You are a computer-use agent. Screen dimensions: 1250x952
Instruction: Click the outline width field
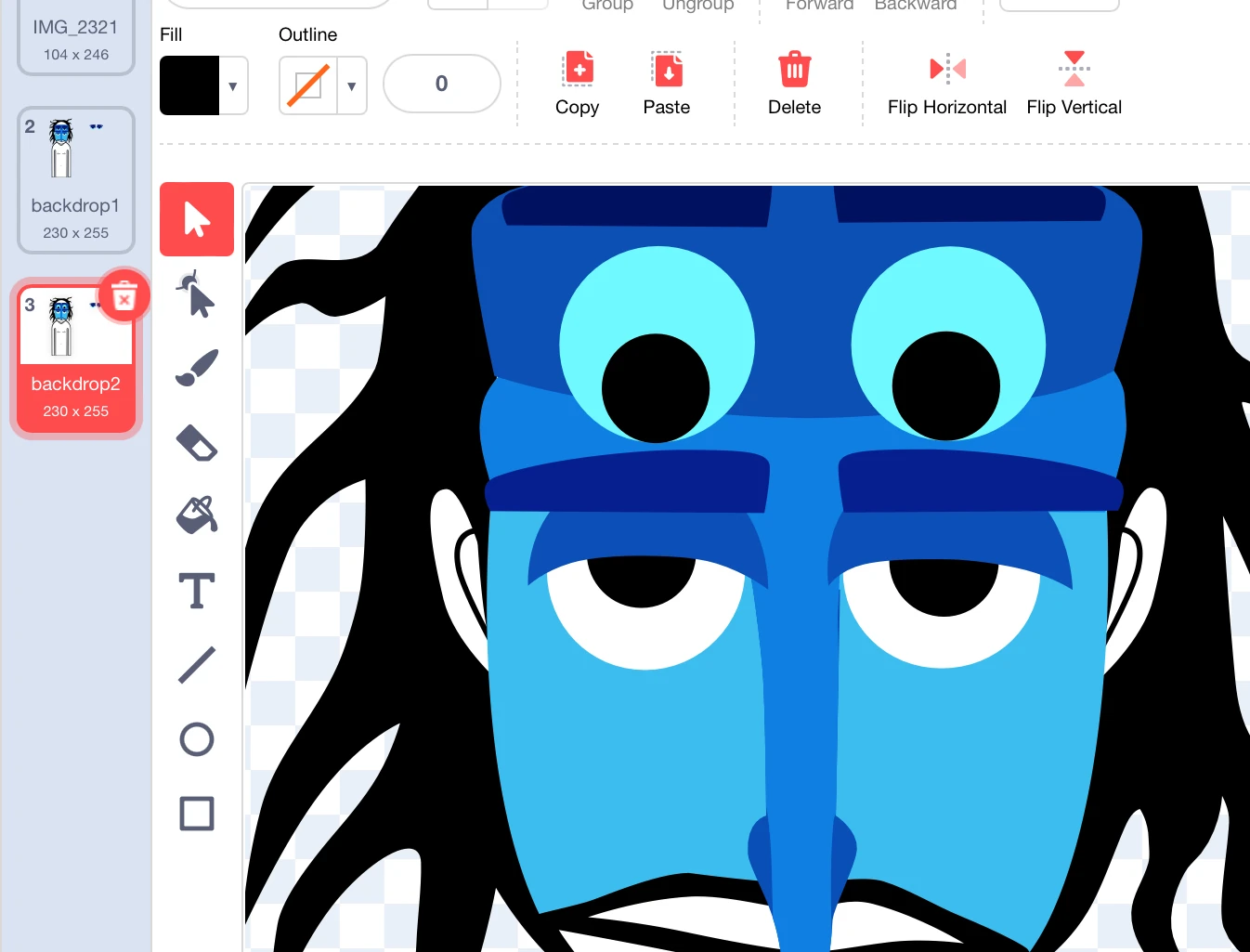442,84
